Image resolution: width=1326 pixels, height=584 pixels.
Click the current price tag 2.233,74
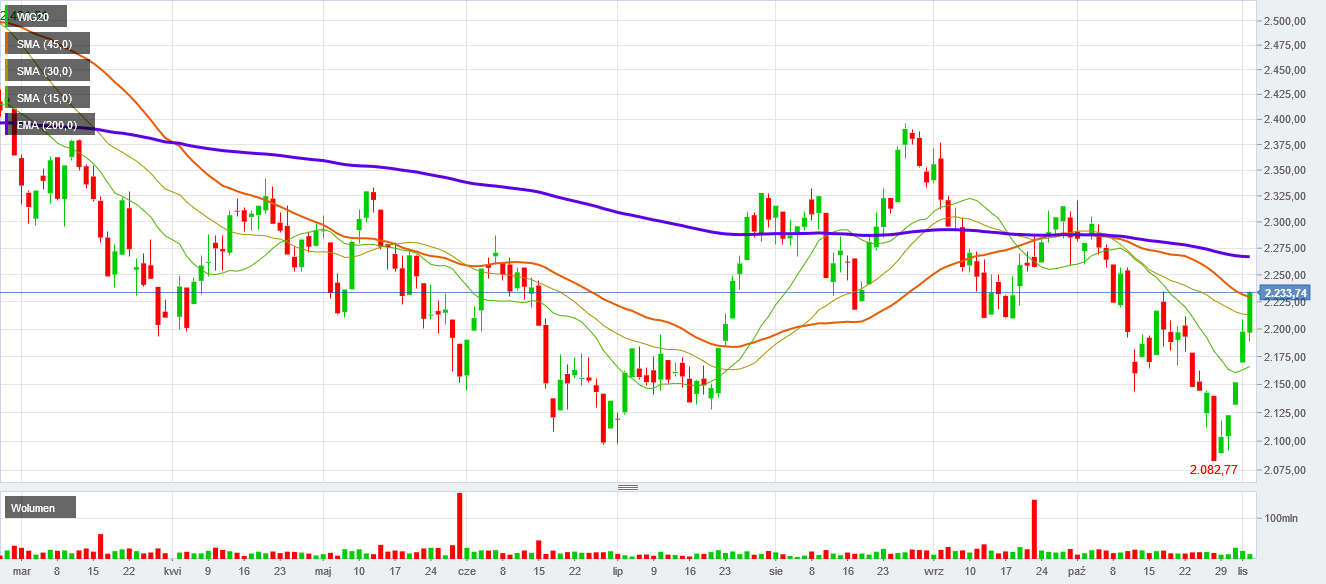point(1285,293)
